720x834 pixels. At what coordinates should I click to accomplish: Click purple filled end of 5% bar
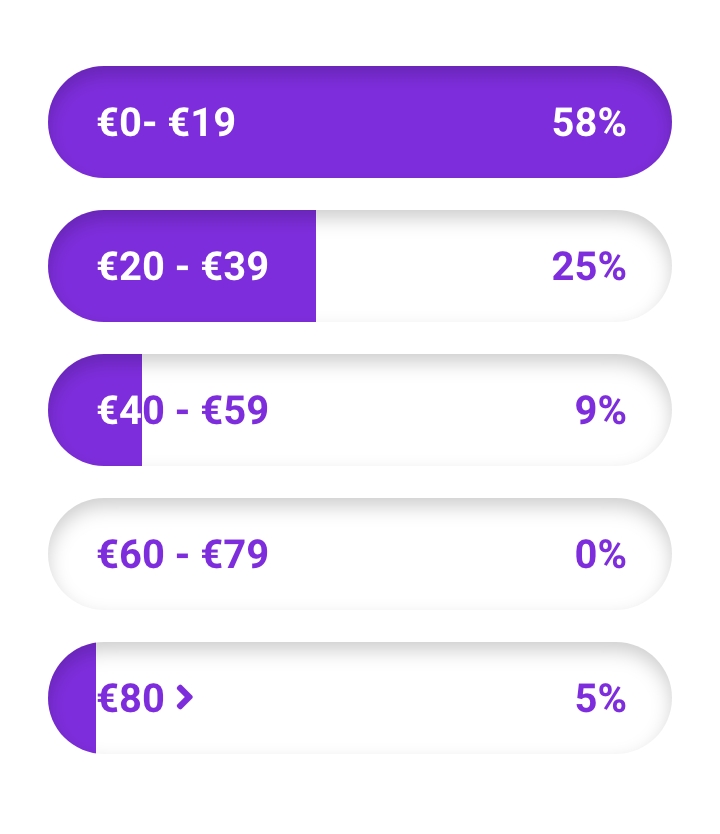pos(72,698)
